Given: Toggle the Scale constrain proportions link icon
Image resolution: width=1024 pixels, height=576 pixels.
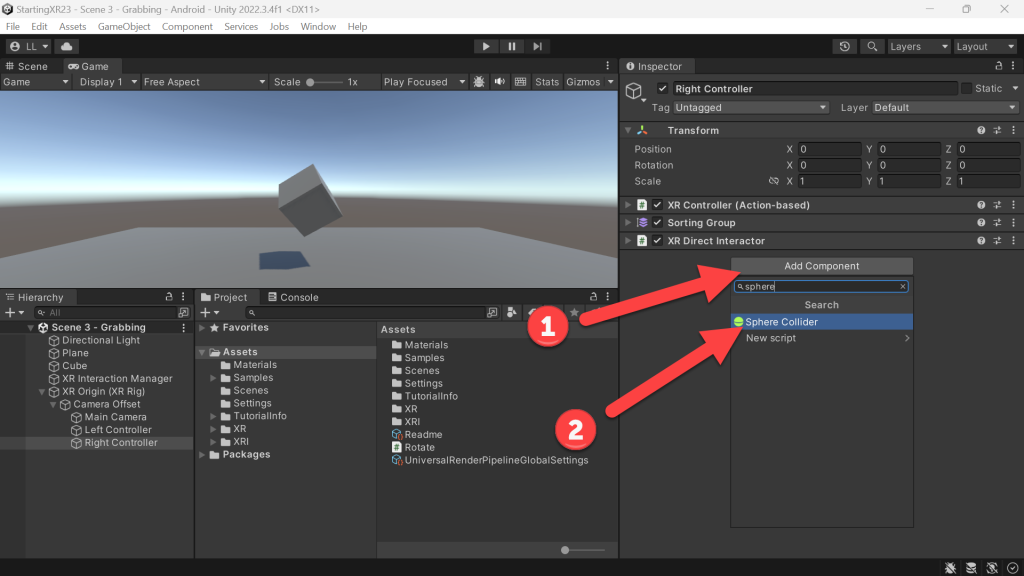Looking at the screenshot, I should 774,181.
